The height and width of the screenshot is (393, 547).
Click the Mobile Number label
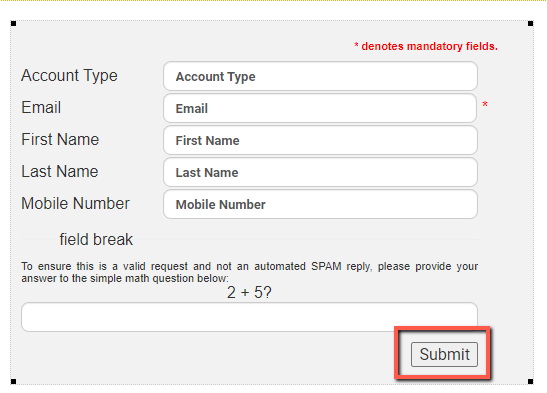(x=75, y=204)
